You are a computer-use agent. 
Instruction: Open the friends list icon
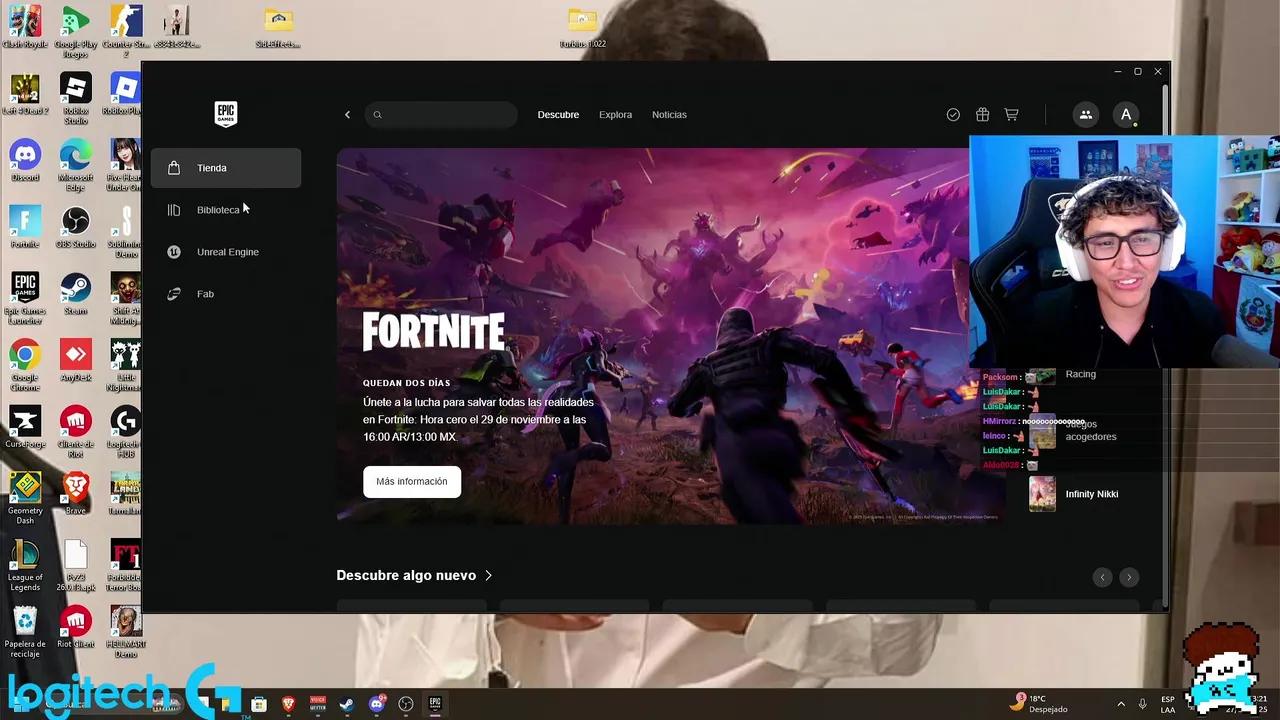coord(1085,115)
